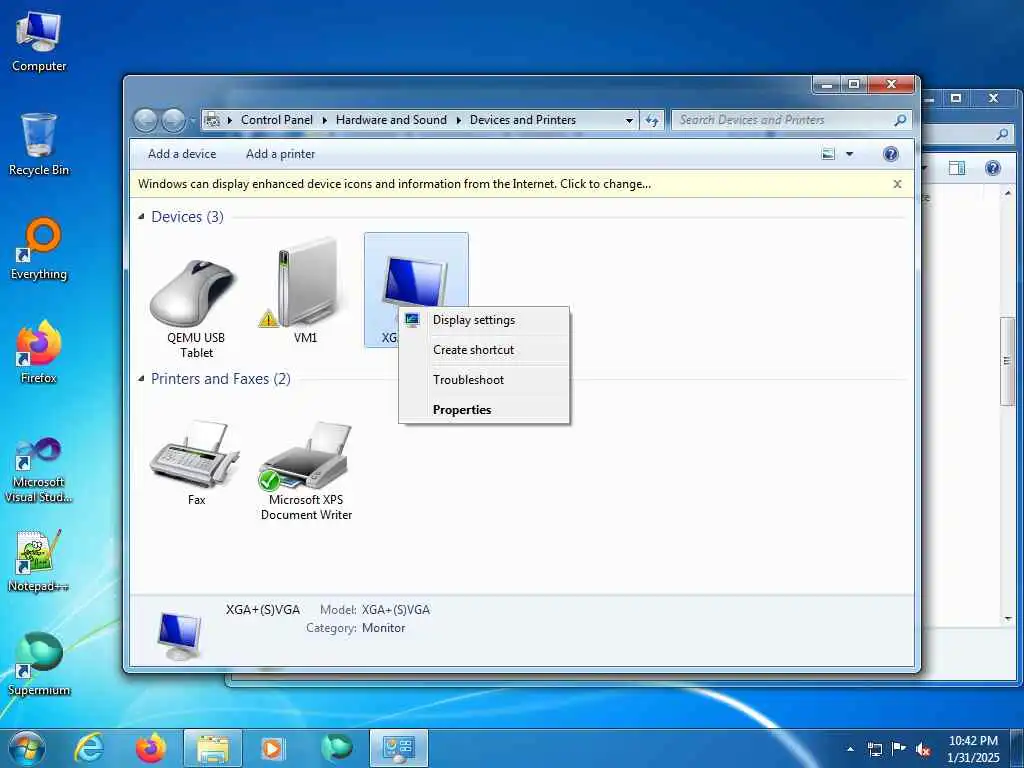Click the change view icon in the toolbar
The height and width of the screenshot is (768, 1024).
coord(828,154)
